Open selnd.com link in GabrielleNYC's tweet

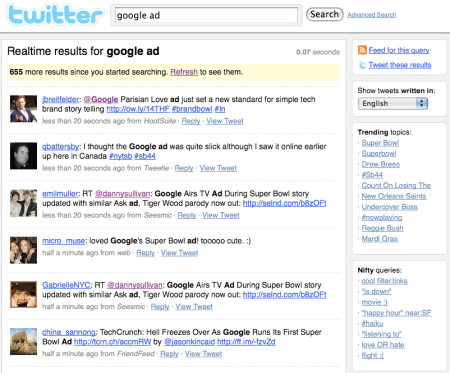click(285, 295)
